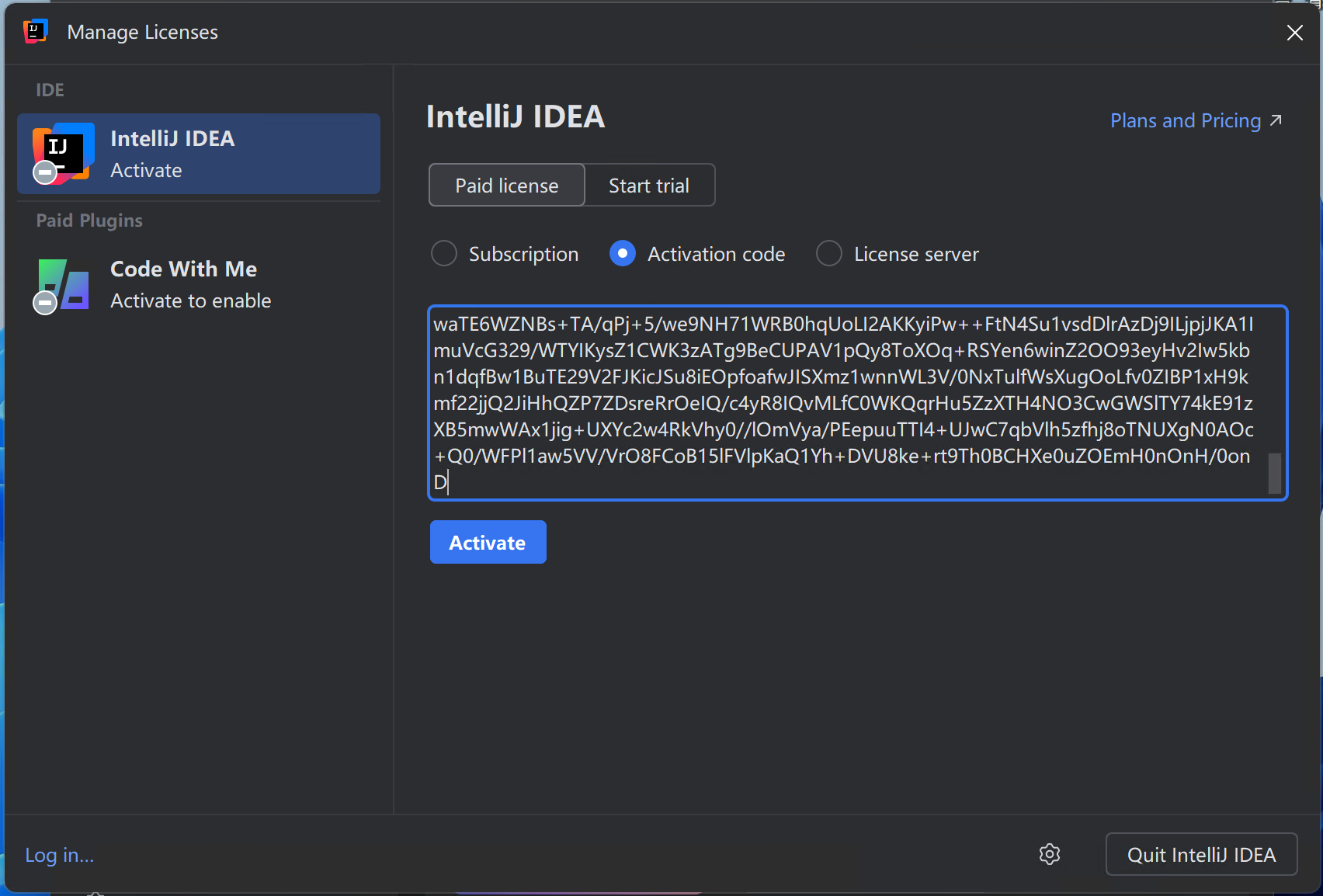Click the blue Activate button

(x=488, y=542)
